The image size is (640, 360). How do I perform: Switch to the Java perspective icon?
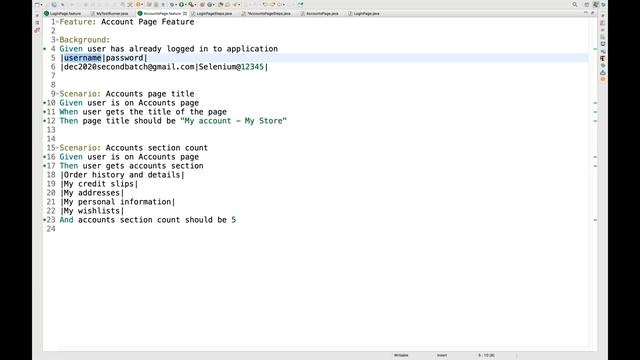(596, 4)
